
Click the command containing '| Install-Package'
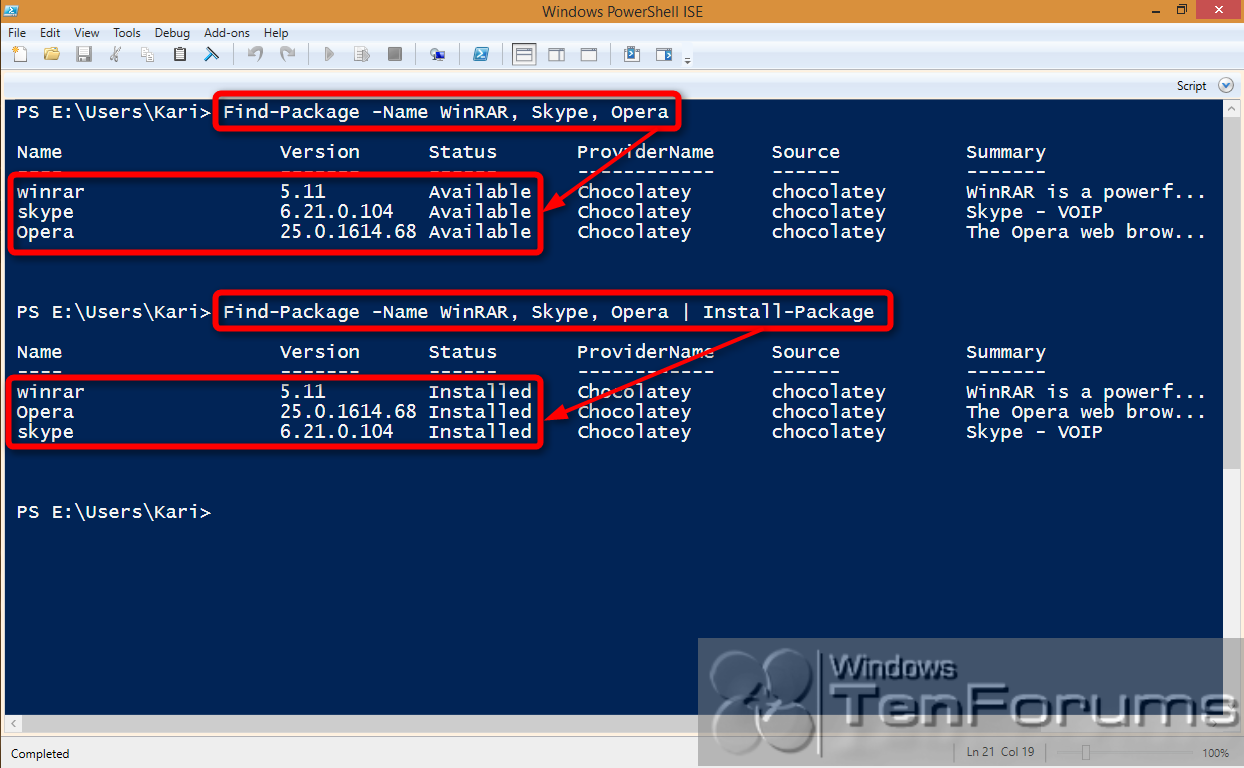point(549,312)
